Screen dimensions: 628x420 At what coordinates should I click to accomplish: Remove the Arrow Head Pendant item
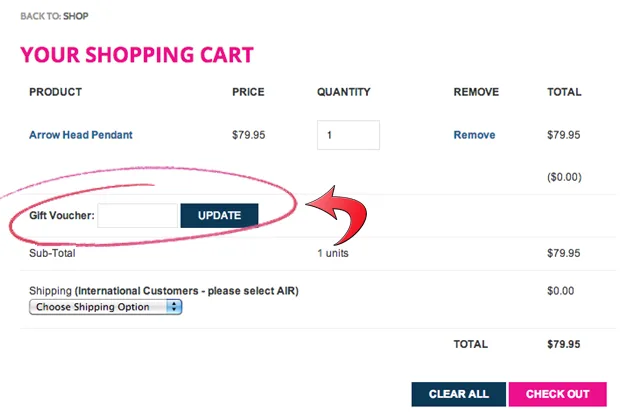[473, 135]
